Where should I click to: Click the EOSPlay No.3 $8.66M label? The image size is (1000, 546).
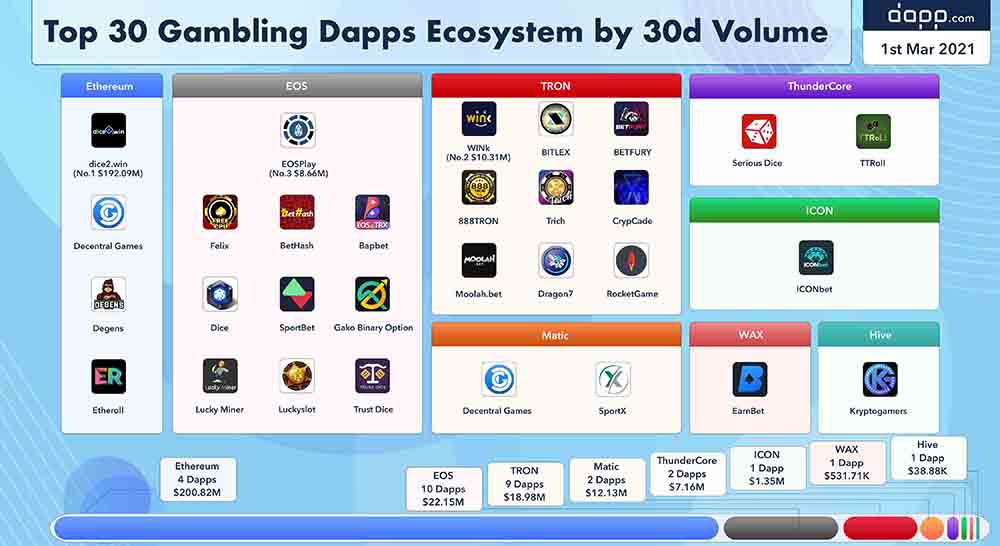pos(298,168)
